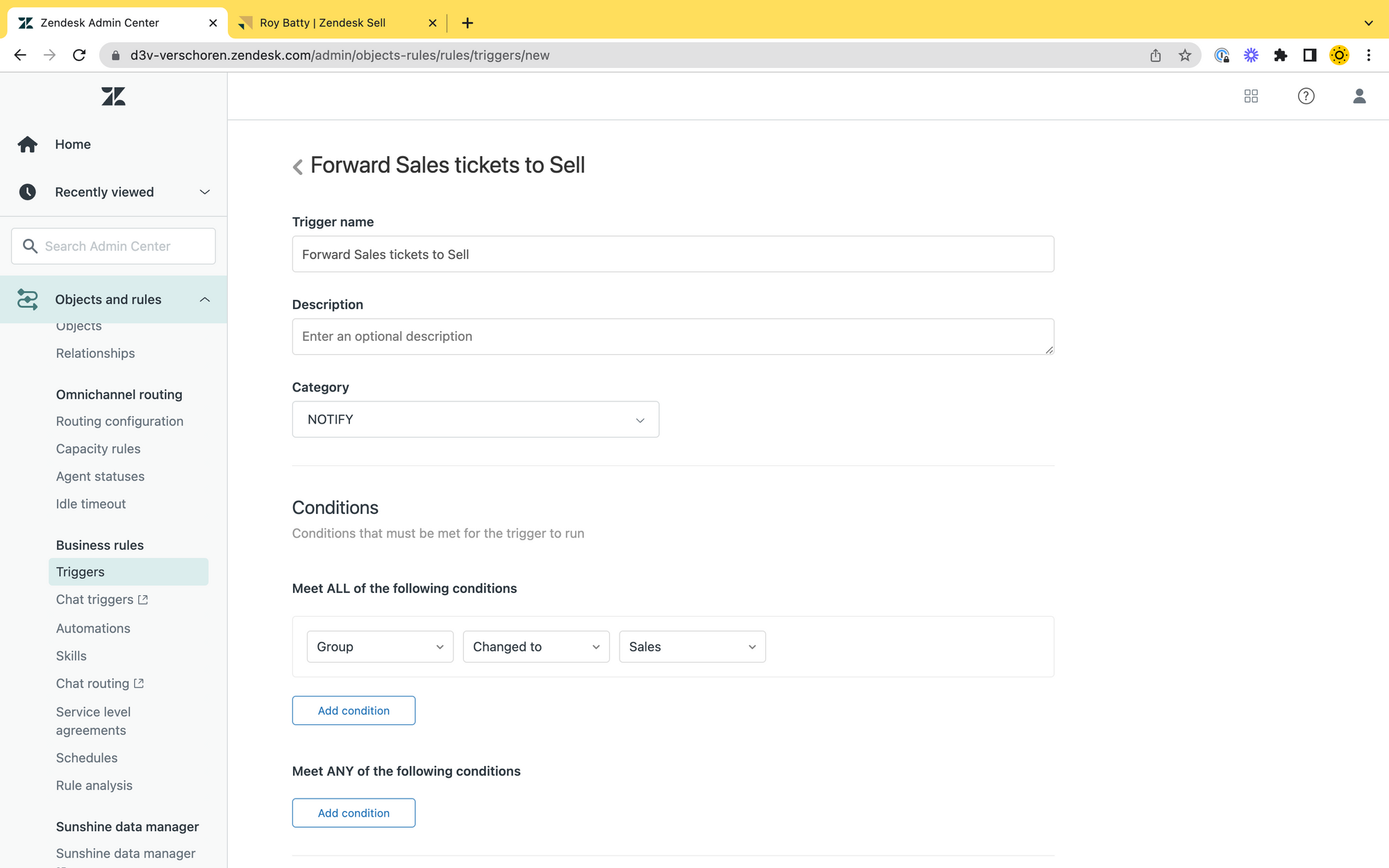Open the Sales value dropdown
Screen dimensions: 1389x868
click(692, 646)
